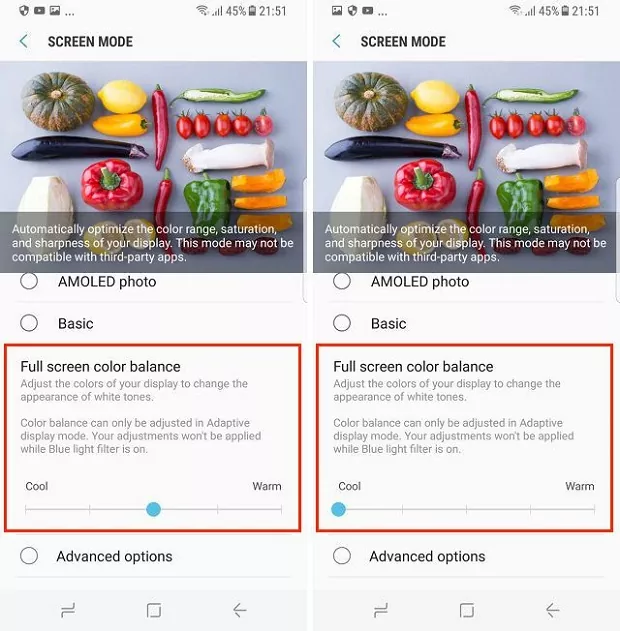Tap the back arrow on left screen header
The height and width of the screenshot is (631, 620).
pos(24,41)
